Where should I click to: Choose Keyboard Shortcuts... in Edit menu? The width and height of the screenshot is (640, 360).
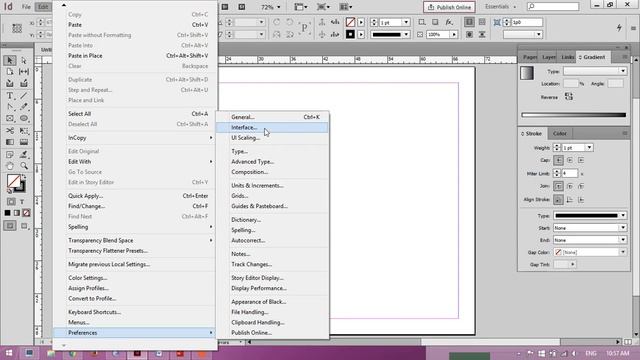(135, 312)
